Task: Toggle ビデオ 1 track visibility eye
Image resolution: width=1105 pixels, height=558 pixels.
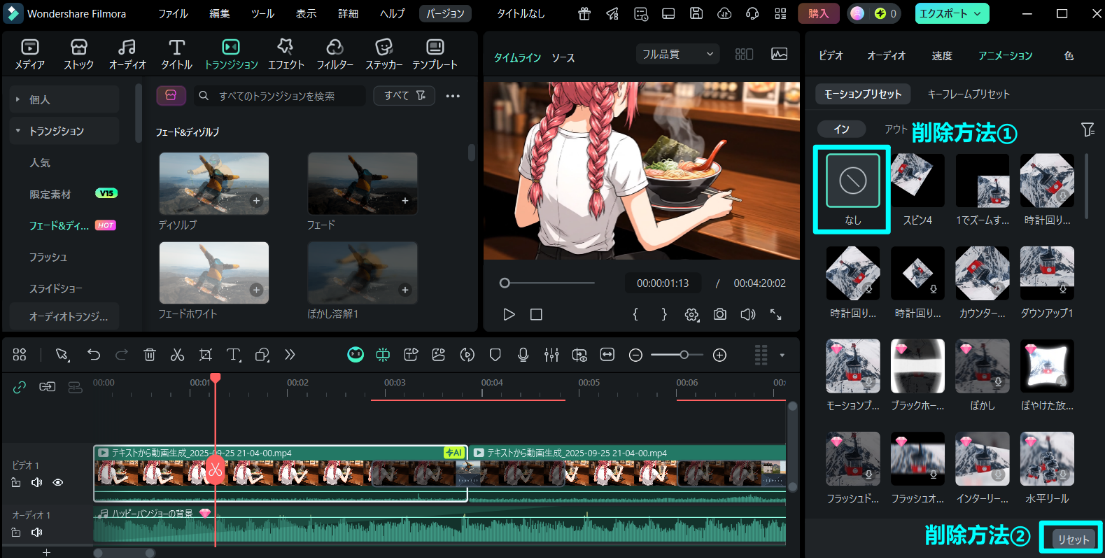Action: [x=58, y=483]
